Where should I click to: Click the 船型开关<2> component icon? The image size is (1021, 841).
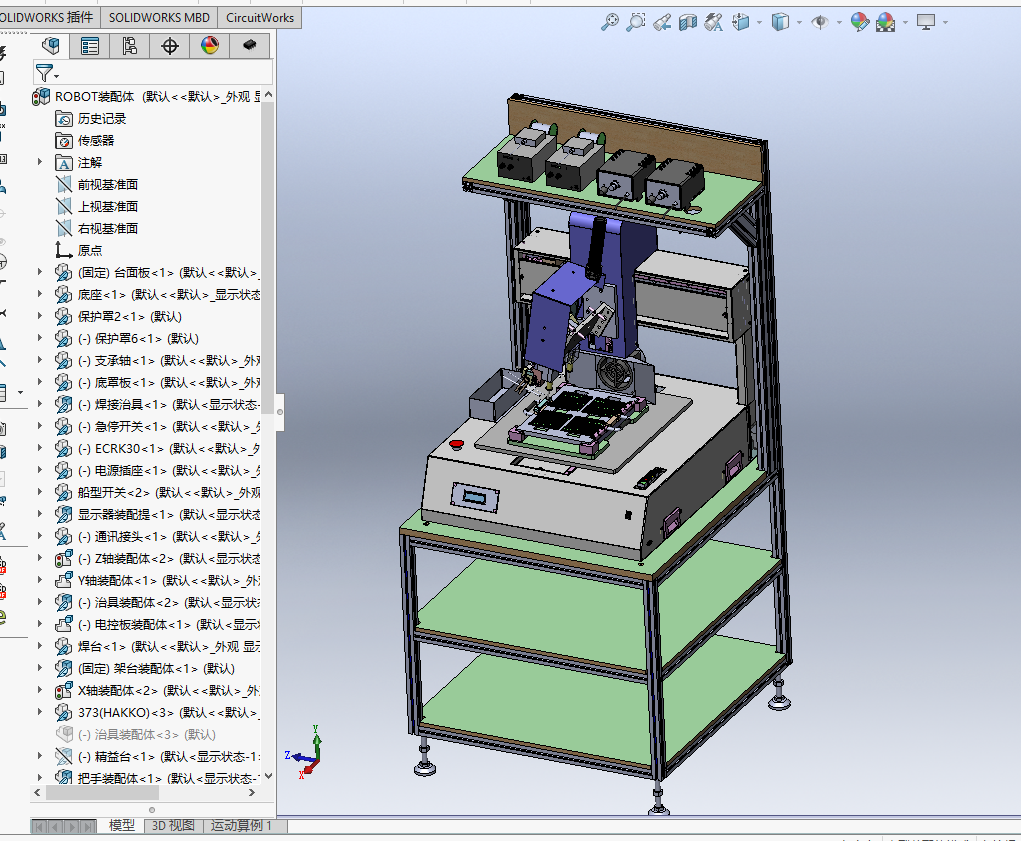(64, 493)
